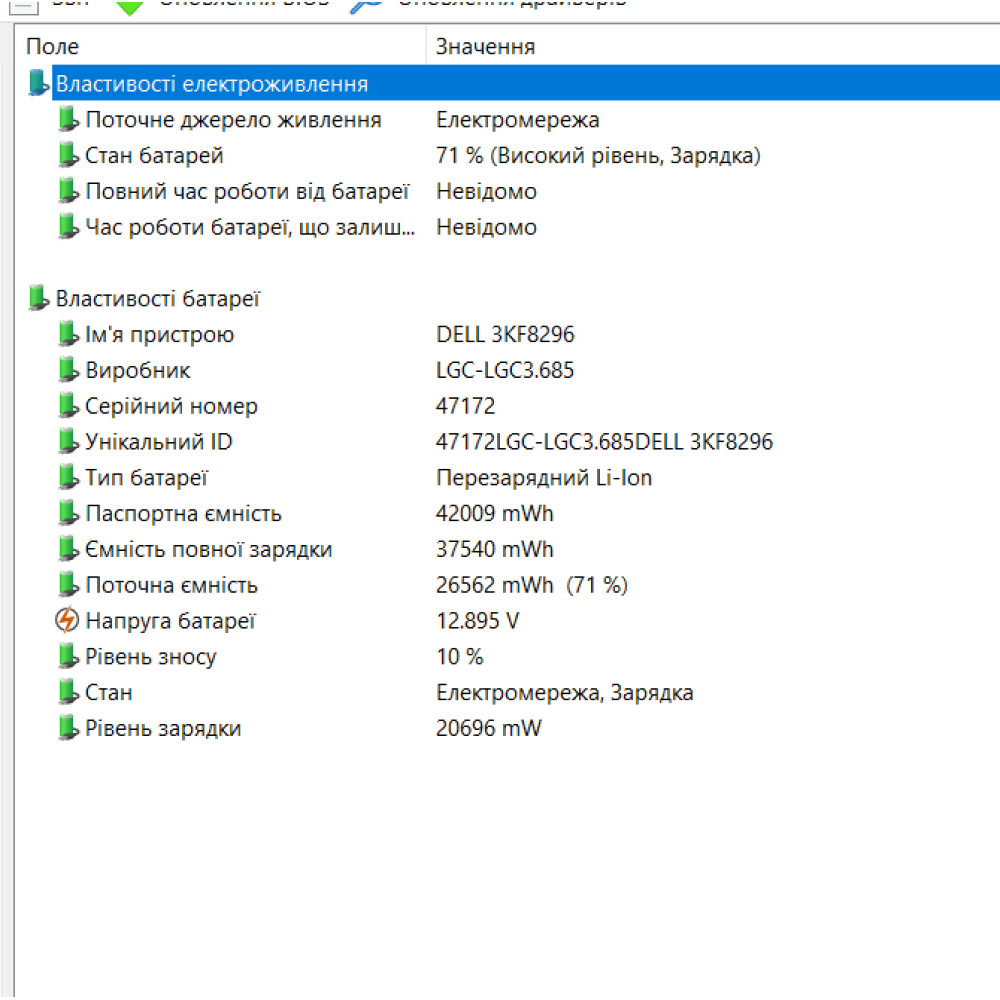Select the "Виробник" row
1000x1000 pixels.
click(145, 370)
